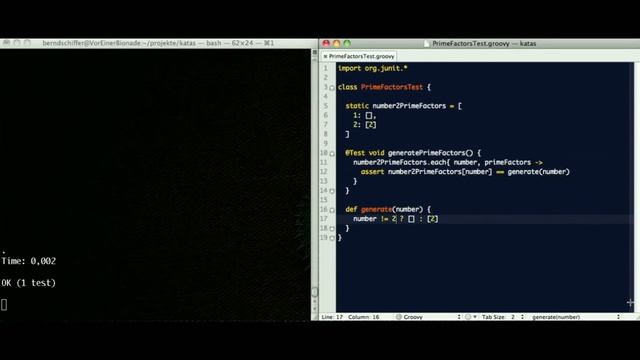This screenshot has height=360, width=640.
Task: Click the assert keyword on line 12
Action: click(x=372, y=172)
